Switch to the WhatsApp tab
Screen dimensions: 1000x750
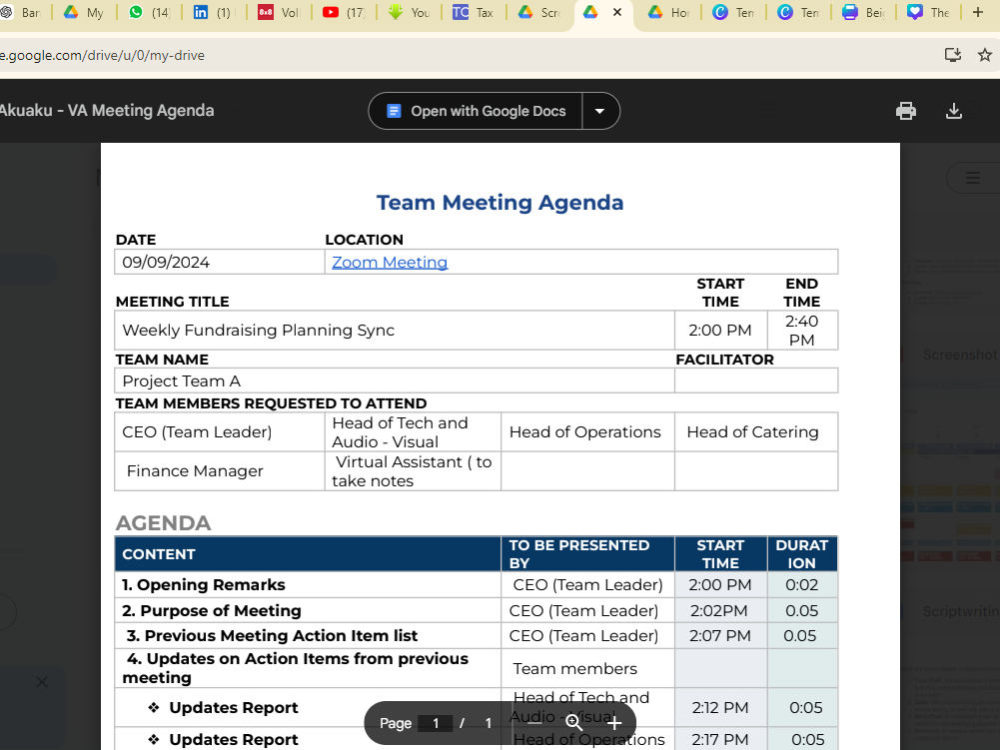(149, 12)
